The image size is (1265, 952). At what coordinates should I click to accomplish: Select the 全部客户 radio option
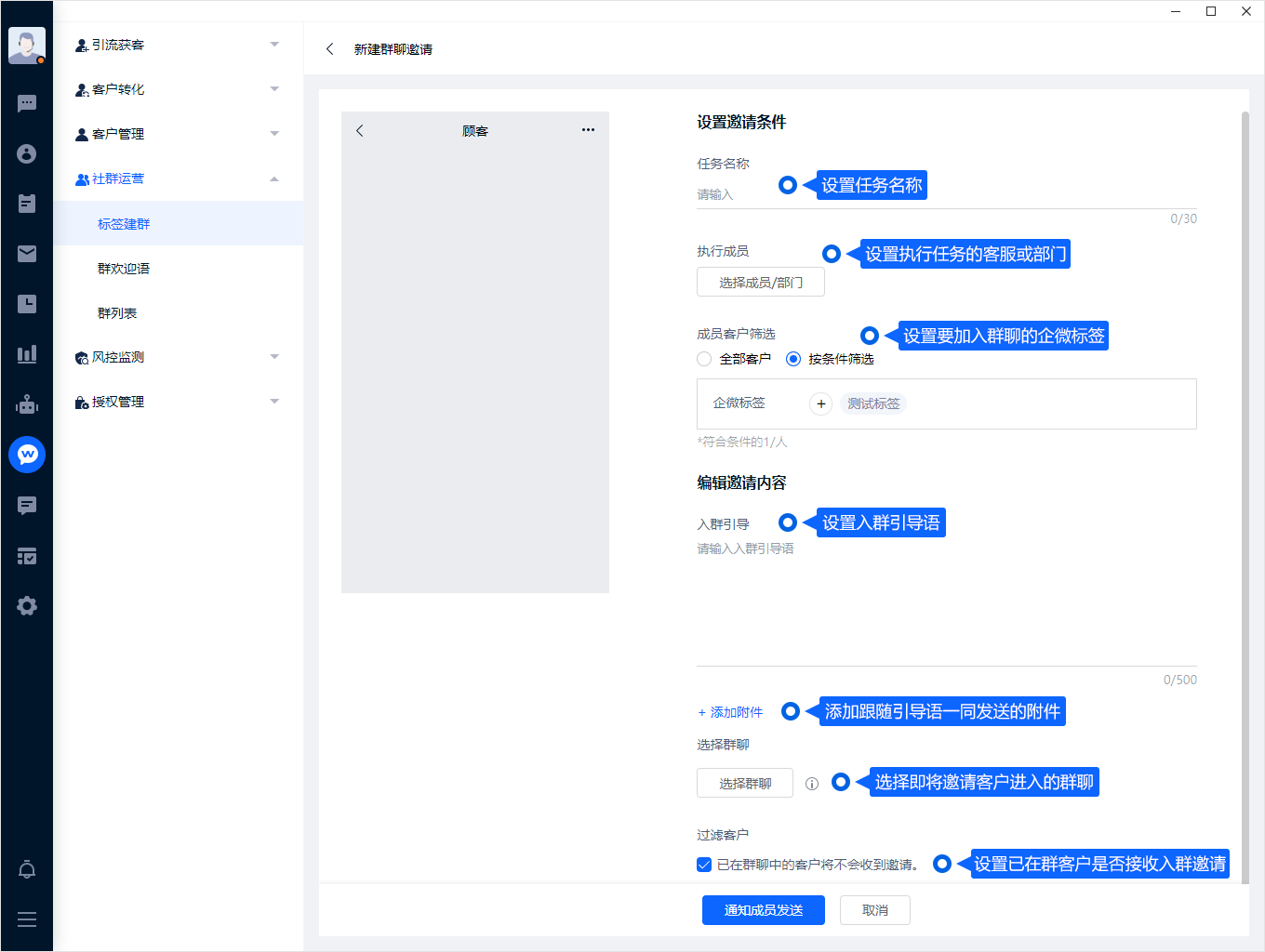[704, 359]
